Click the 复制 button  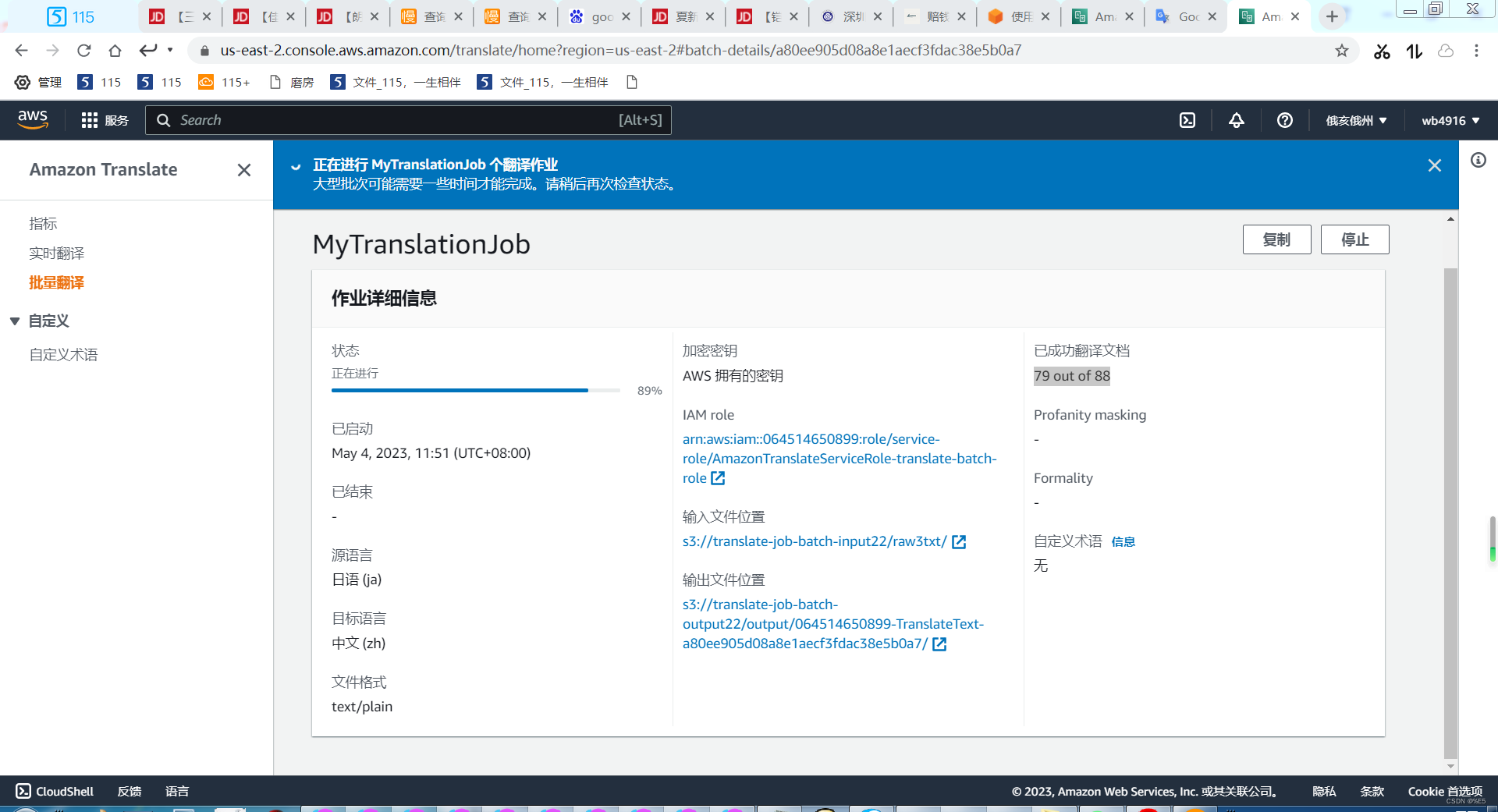click(1276, 239)
